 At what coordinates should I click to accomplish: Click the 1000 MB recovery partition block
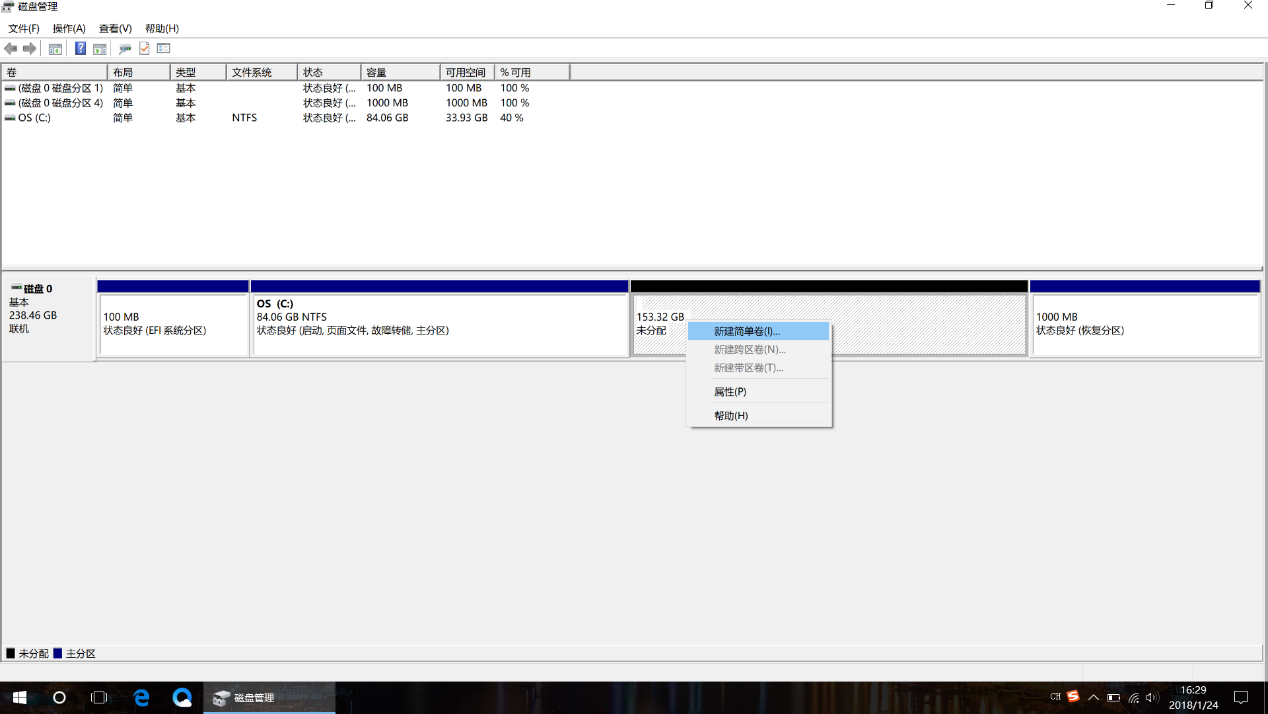coord(1144,324)
